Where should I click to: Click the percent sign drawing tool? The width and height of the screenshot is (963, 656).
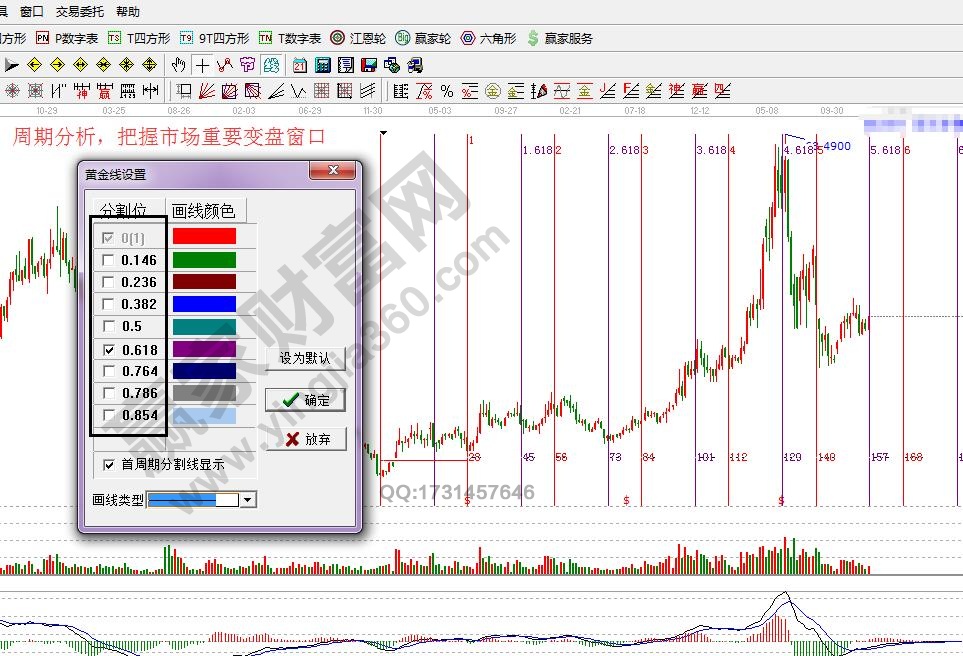click(x=447, y=91)
